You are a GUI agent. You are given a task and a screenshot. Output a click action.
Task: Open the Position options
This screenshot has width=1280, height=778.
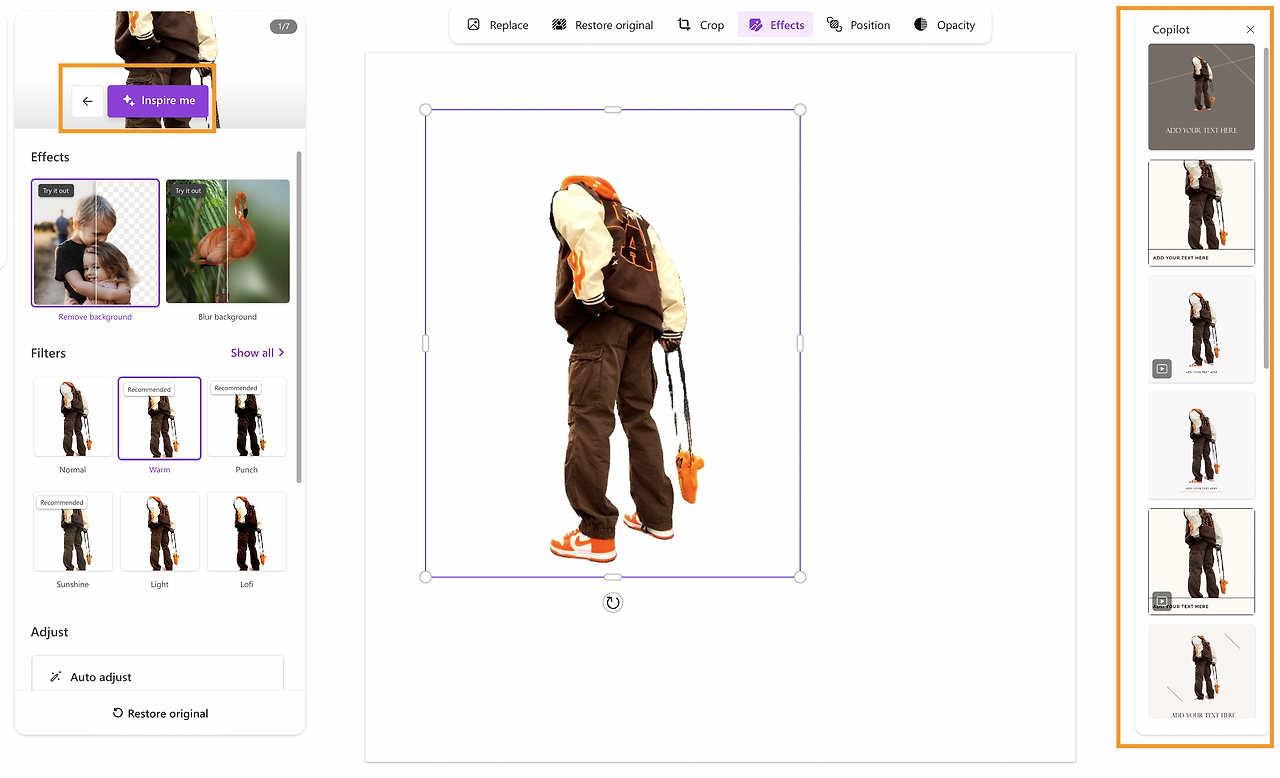coord(858,25)
